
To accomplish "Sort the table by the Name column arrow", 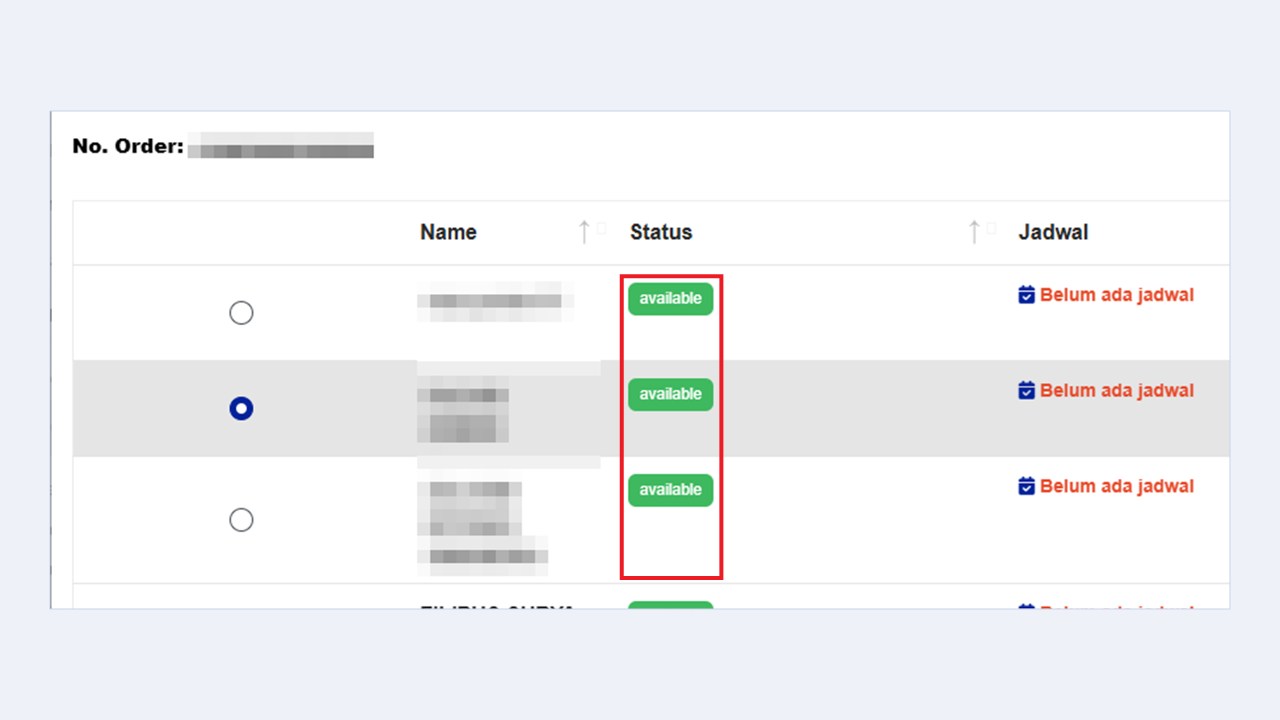I will tap(584, 232).
